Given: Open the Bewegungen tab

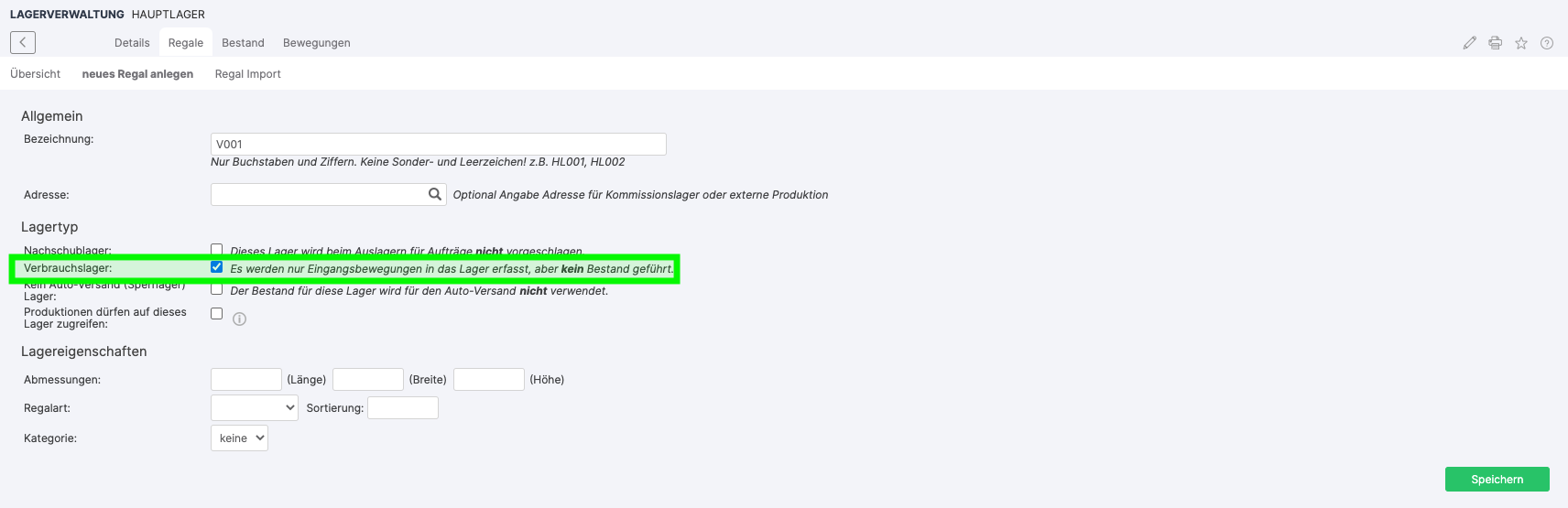Looking at the screenshot, I should [x=316, y=43].
